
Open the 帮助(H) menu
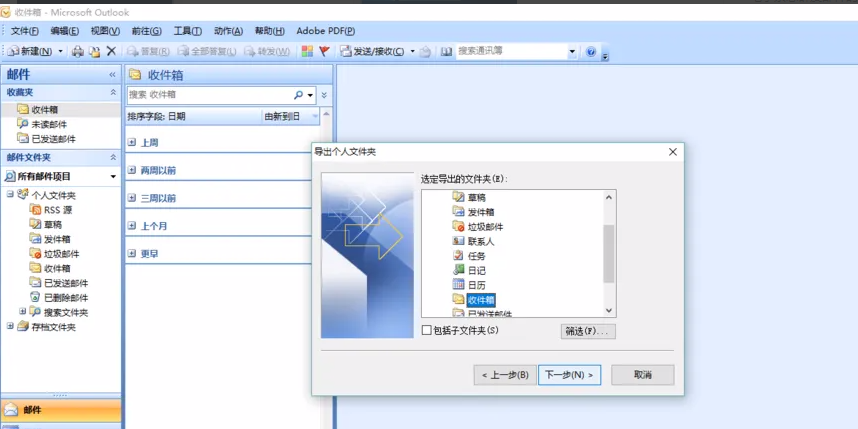[270, 31]
